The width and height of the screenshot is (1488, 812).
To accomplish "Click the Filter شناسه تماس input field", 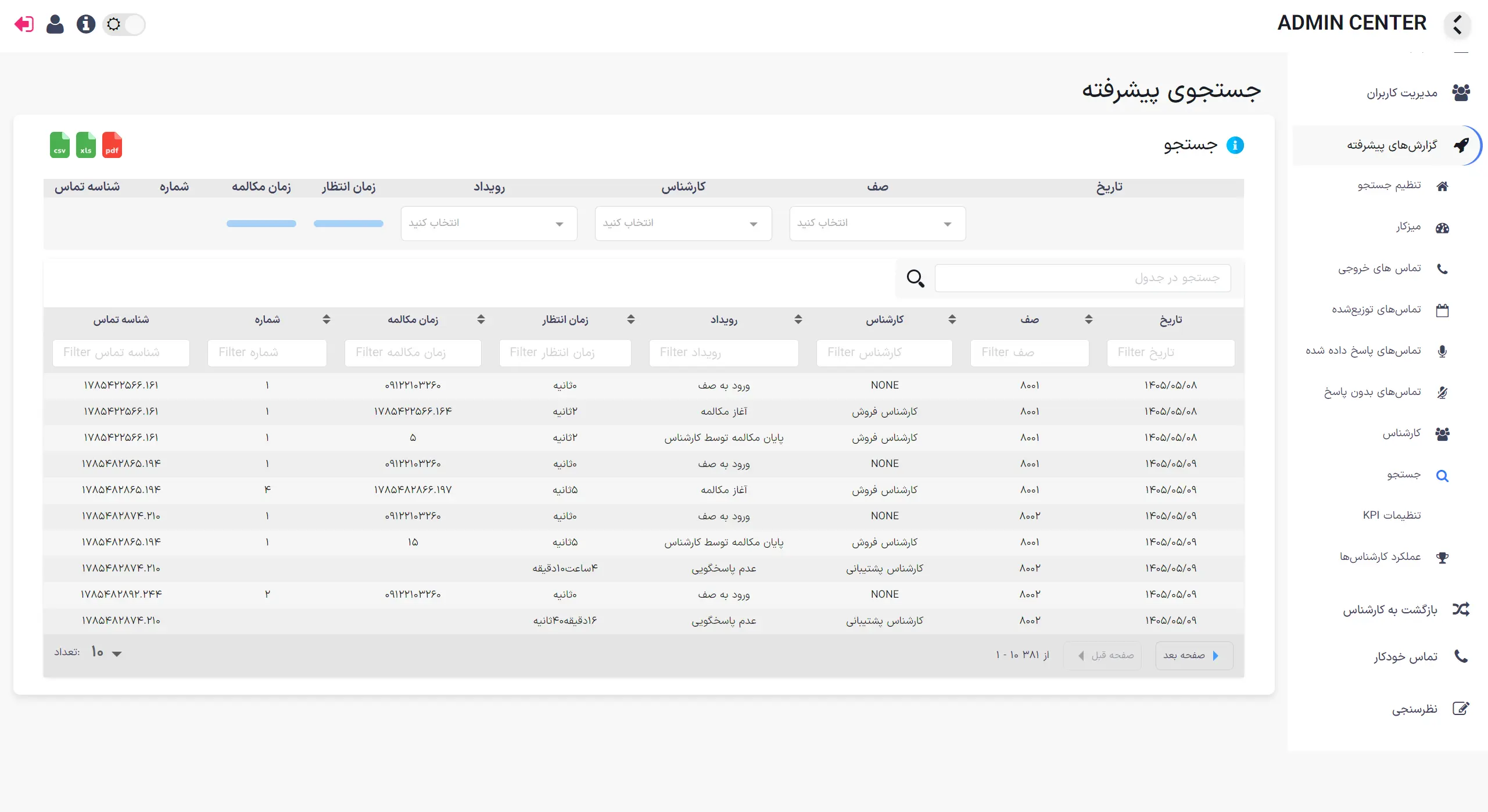I will click(121, 353).
